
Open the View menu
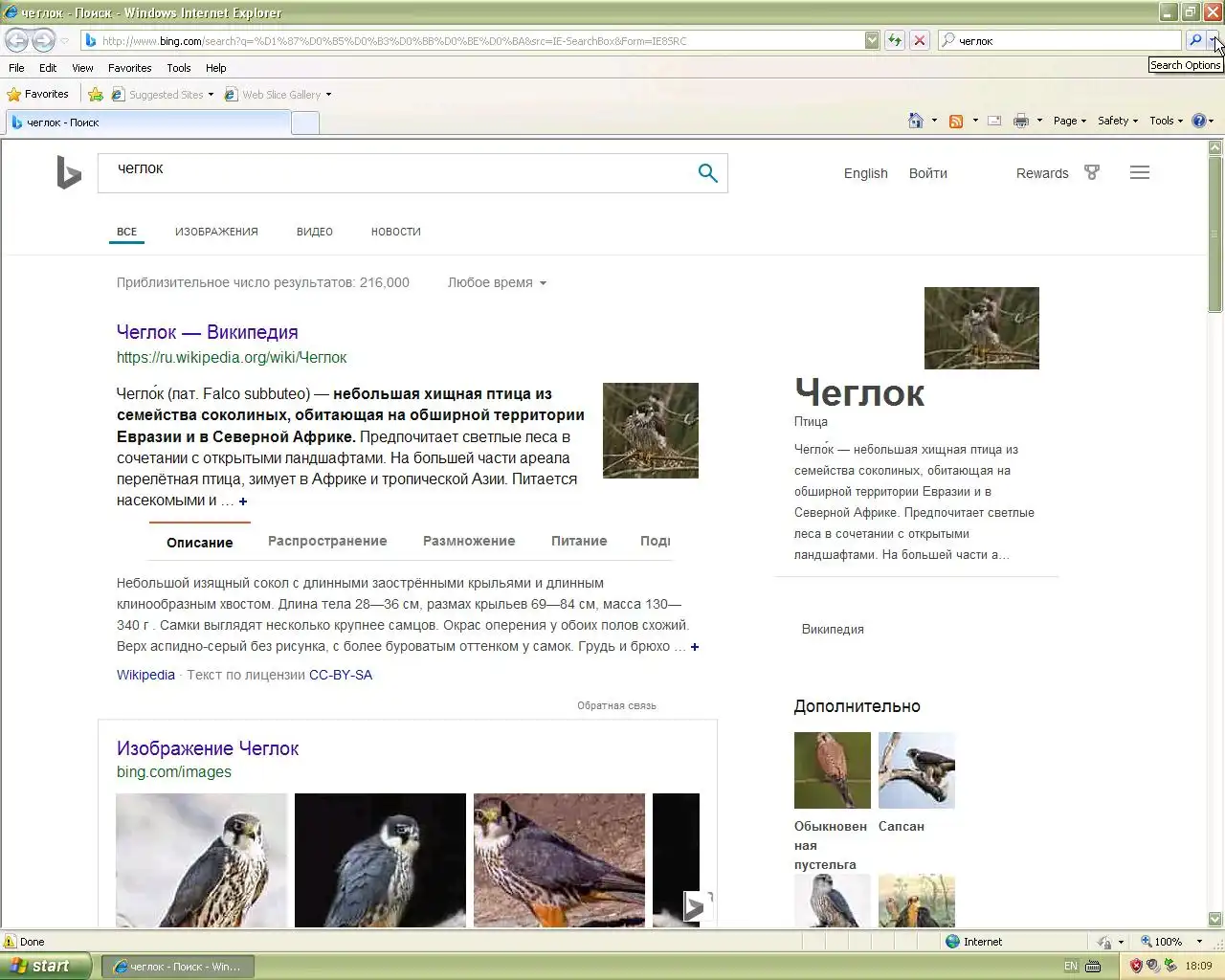(x=82, y=68)
